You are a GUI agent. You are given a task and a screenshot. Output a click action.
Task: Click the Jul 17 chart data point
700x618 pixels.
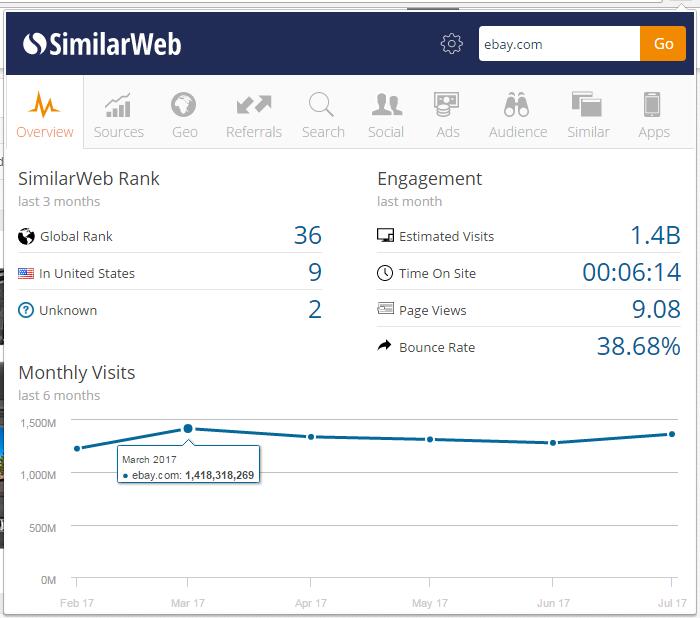(672, 434)
